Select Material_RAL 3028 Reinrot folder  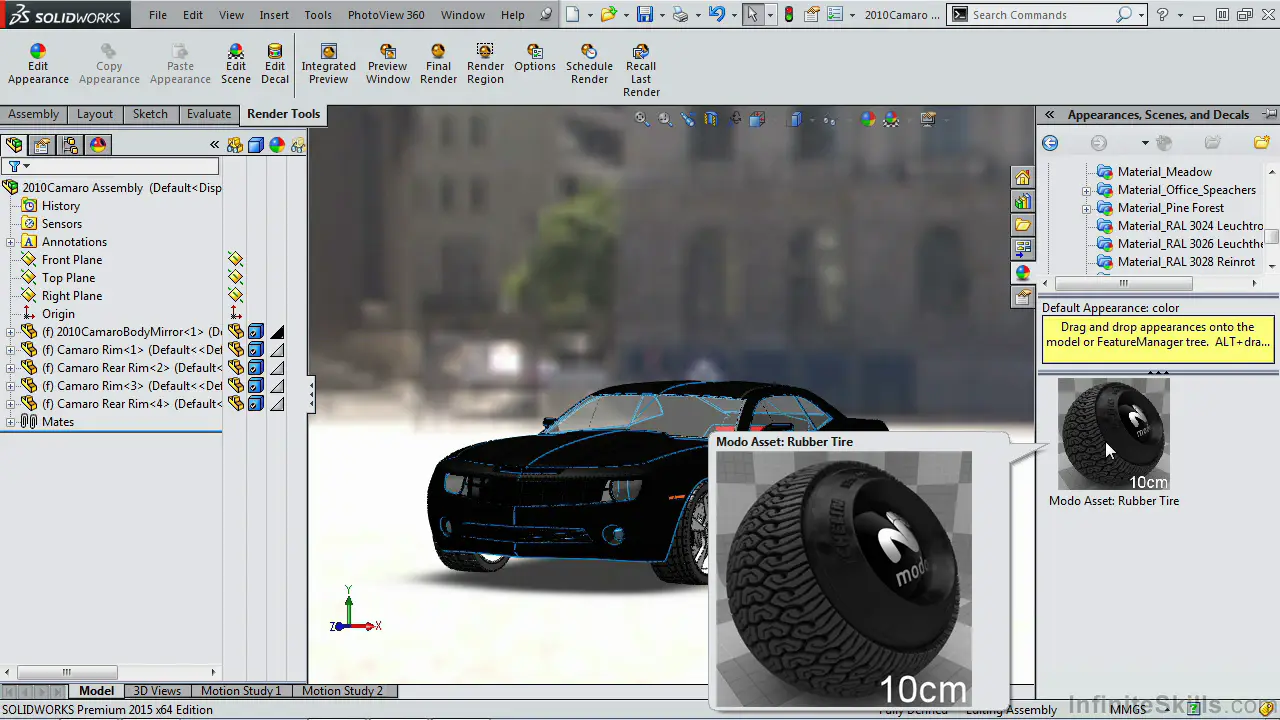point(1186,262)
